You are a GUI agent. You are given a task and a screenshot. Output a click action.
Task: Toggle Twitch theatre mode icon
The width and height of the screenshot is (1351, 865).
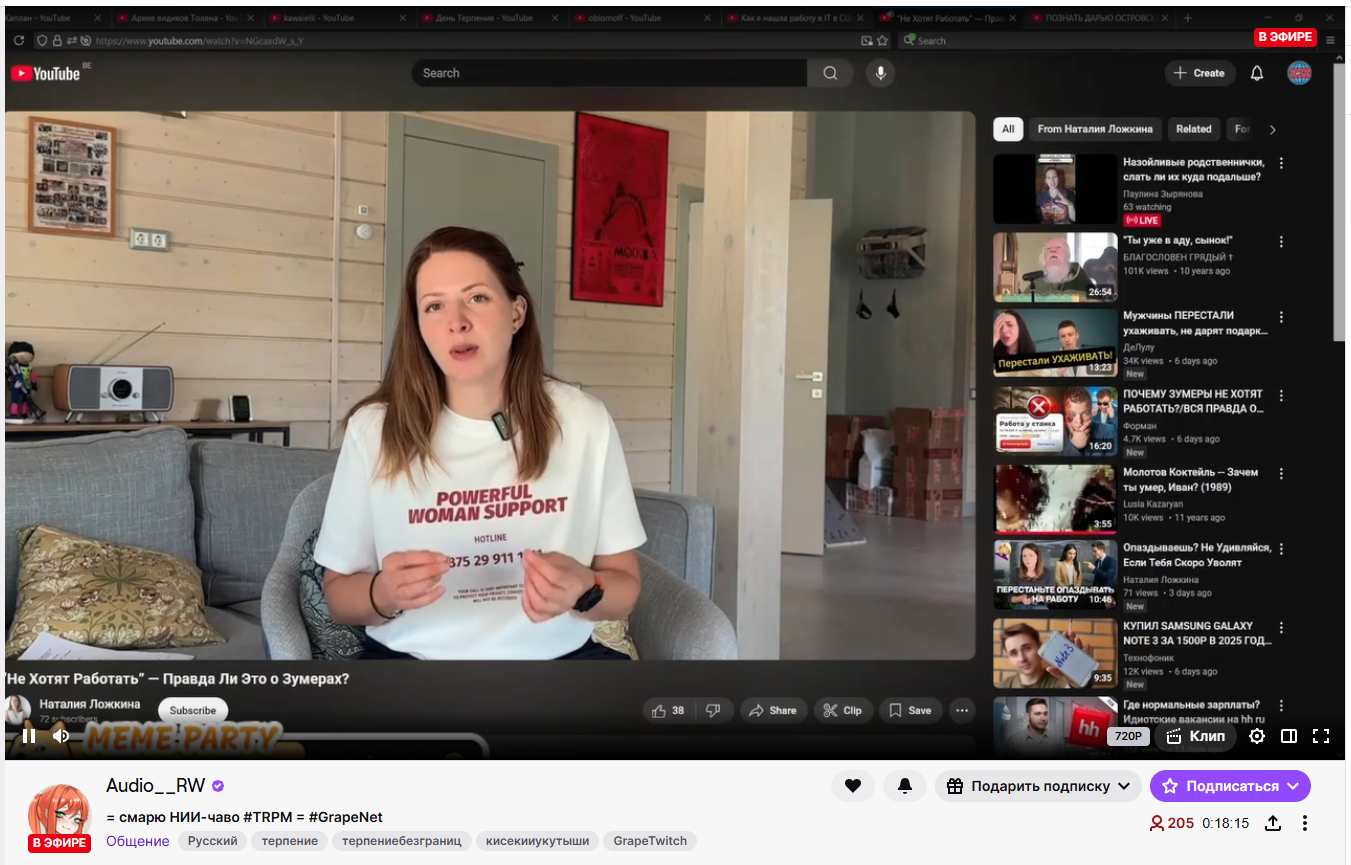(1289, 736)
